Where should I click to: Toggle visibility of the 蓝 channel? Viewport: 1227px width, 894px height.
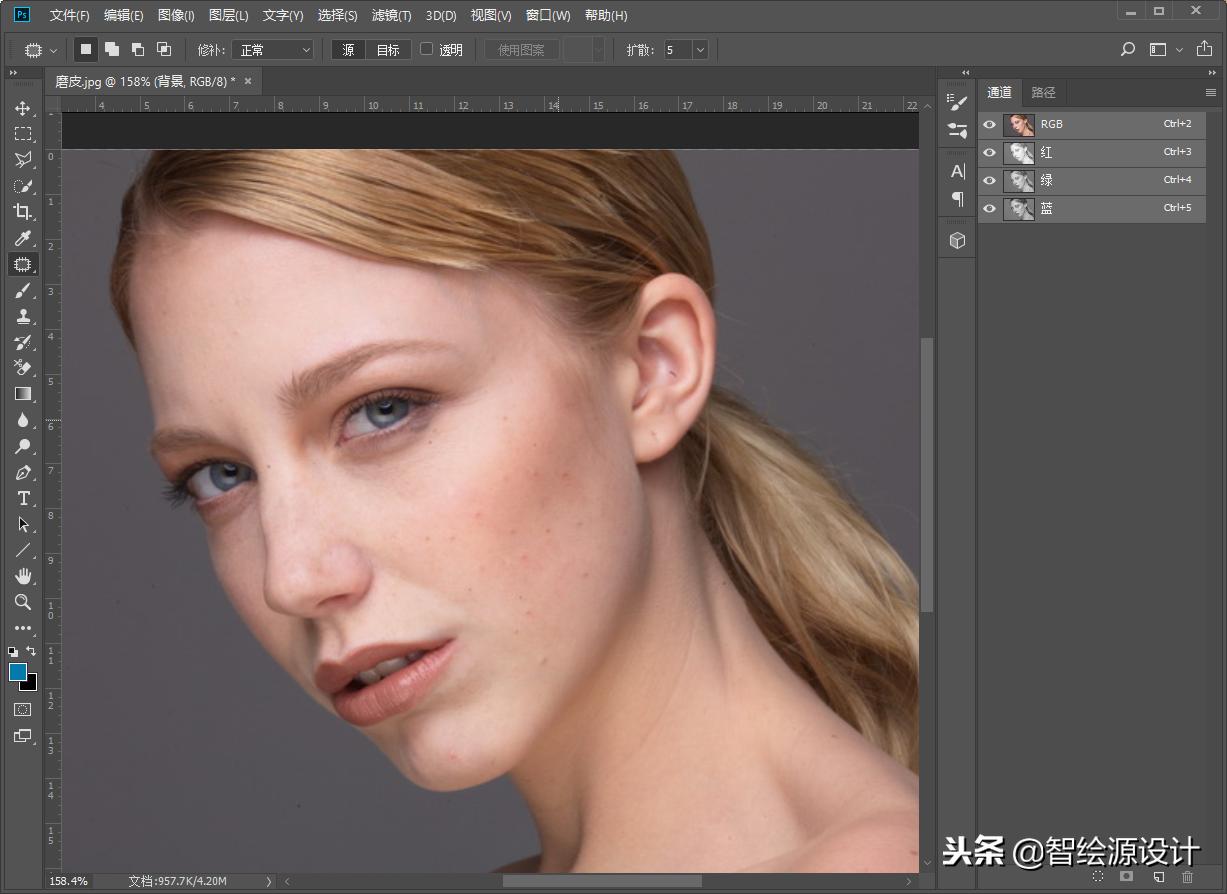pyautogui.click(x=990, y=209)
